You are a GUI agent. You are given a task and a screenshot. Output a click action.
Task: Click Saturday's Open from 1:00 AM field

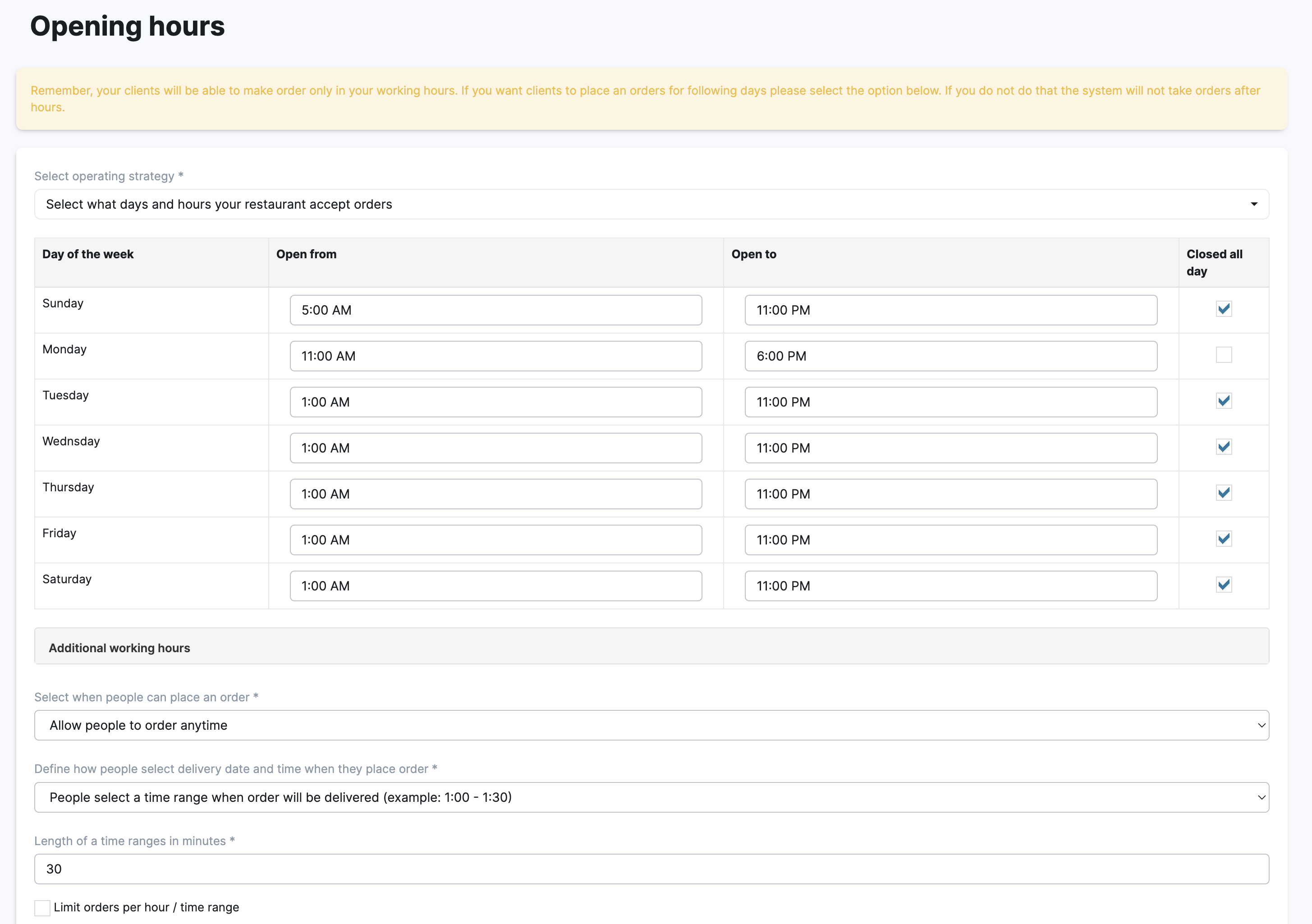coord(495,586)
